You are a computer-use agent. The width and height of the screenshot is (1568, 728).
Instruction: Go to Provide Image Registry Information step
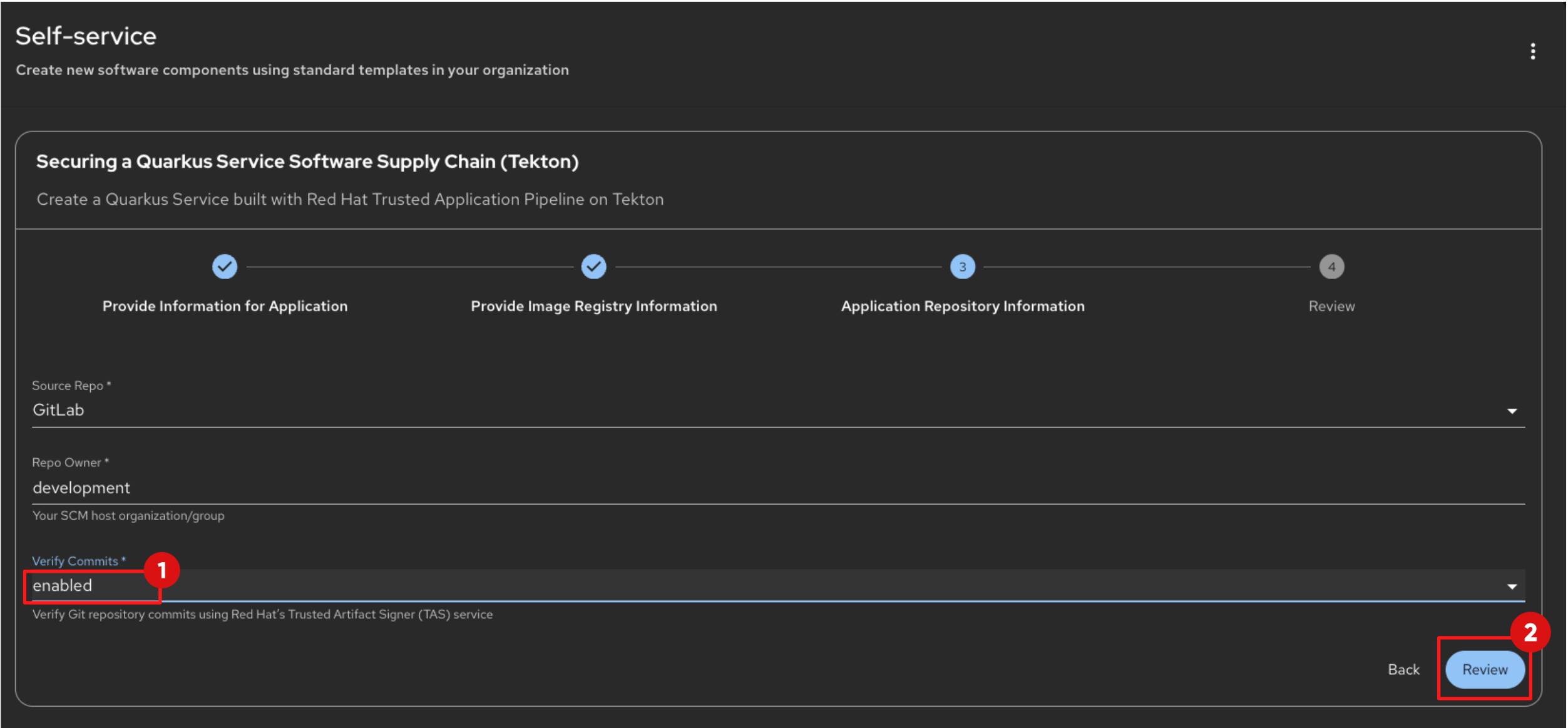593,306
